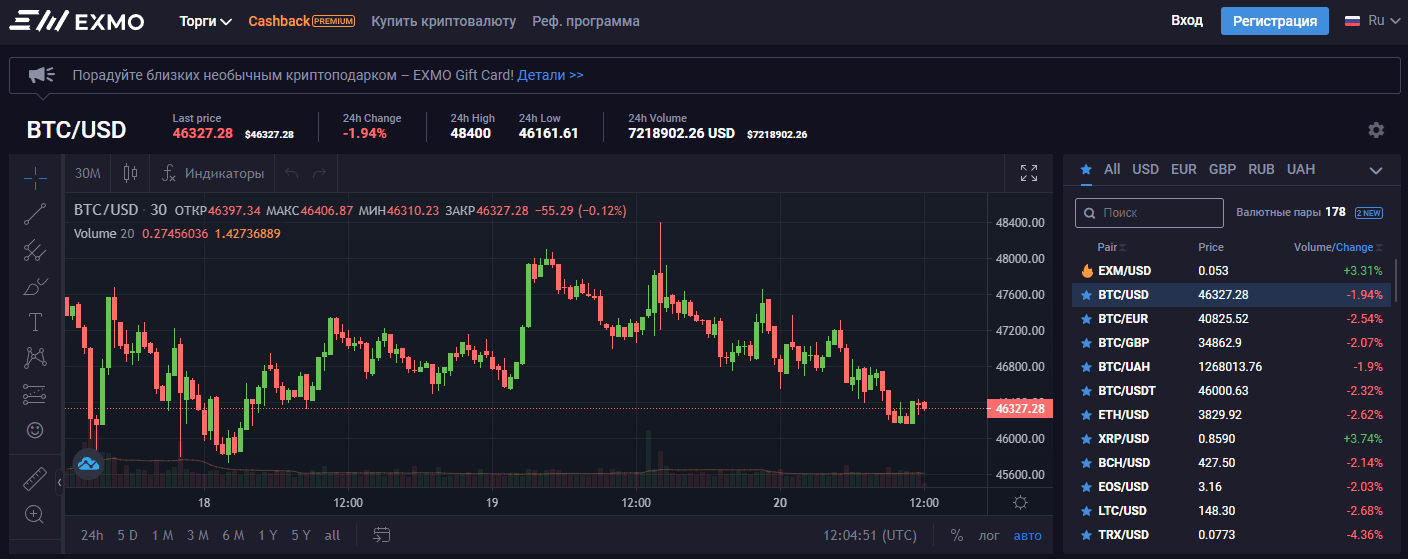This screenshot has width=1408, height=559.
Task: Open Реф. программа page
Action: coord(586,21)
